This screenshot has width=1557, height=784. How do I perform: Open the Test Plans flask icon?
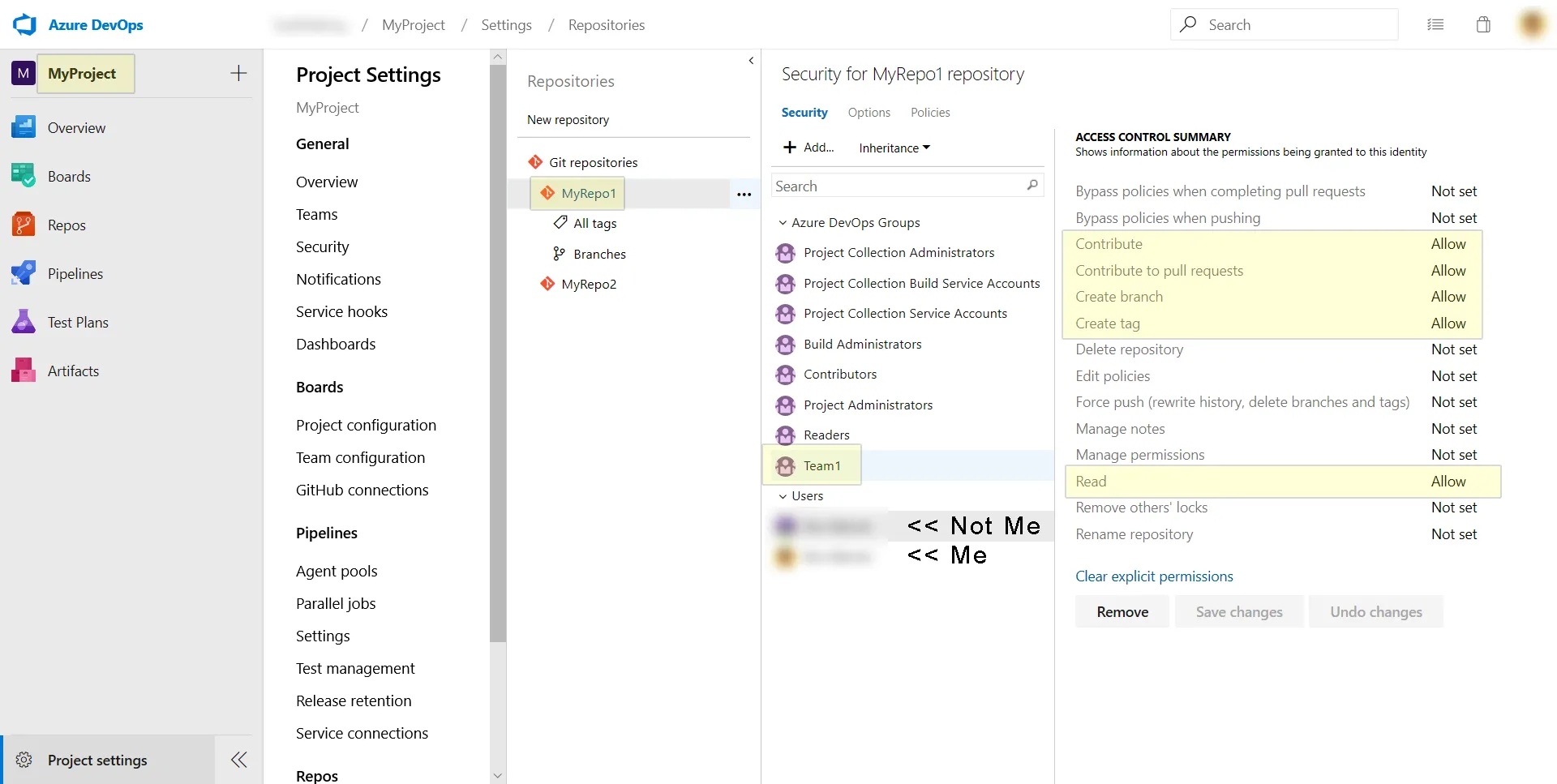[24, 322]
